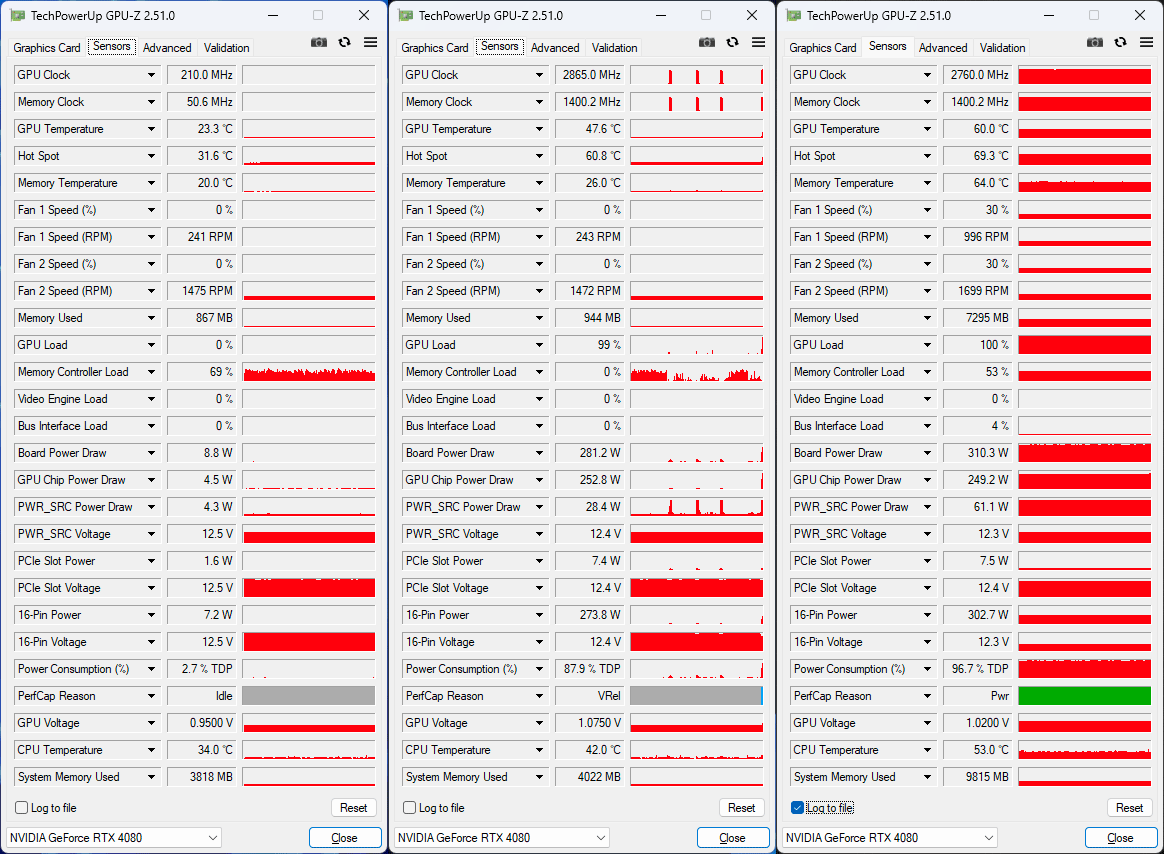Uncheck Log to file in right window

pos(797,807)
